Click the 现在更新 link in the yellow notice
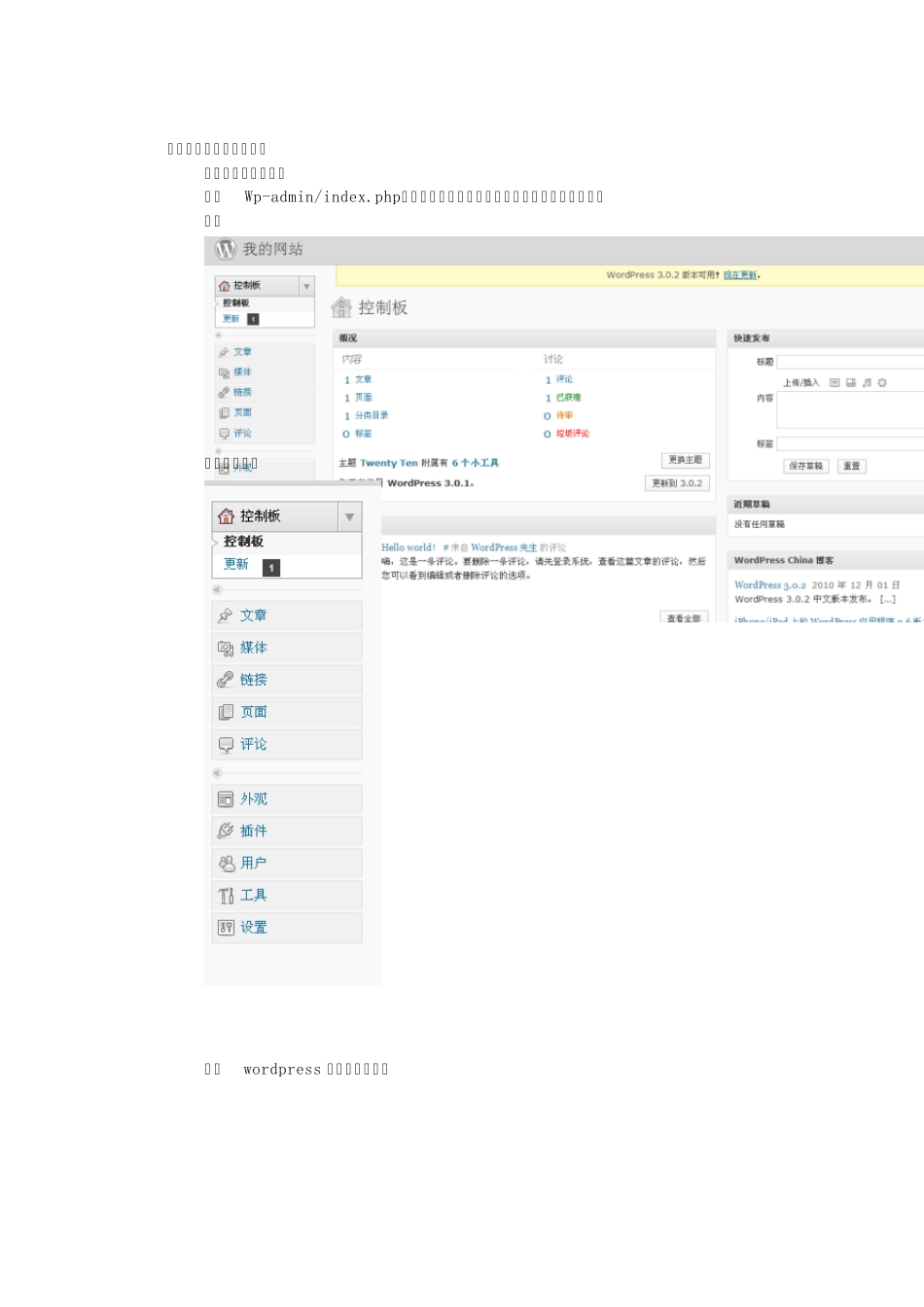The height and width of the screenshot is (1307, 924). pyautogui.click(x=740, y=275)
